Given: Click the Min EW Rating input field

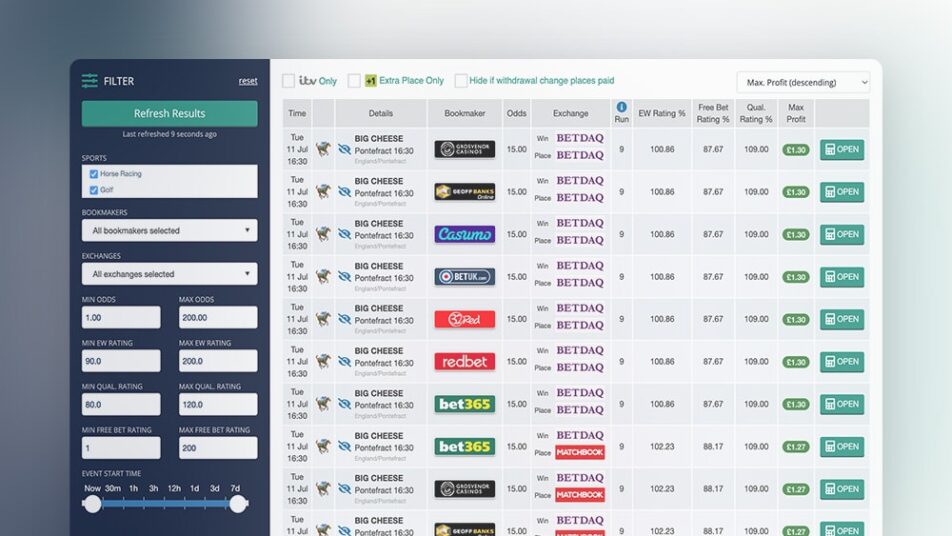Looking at the screenshot, I should pos(121,361).
